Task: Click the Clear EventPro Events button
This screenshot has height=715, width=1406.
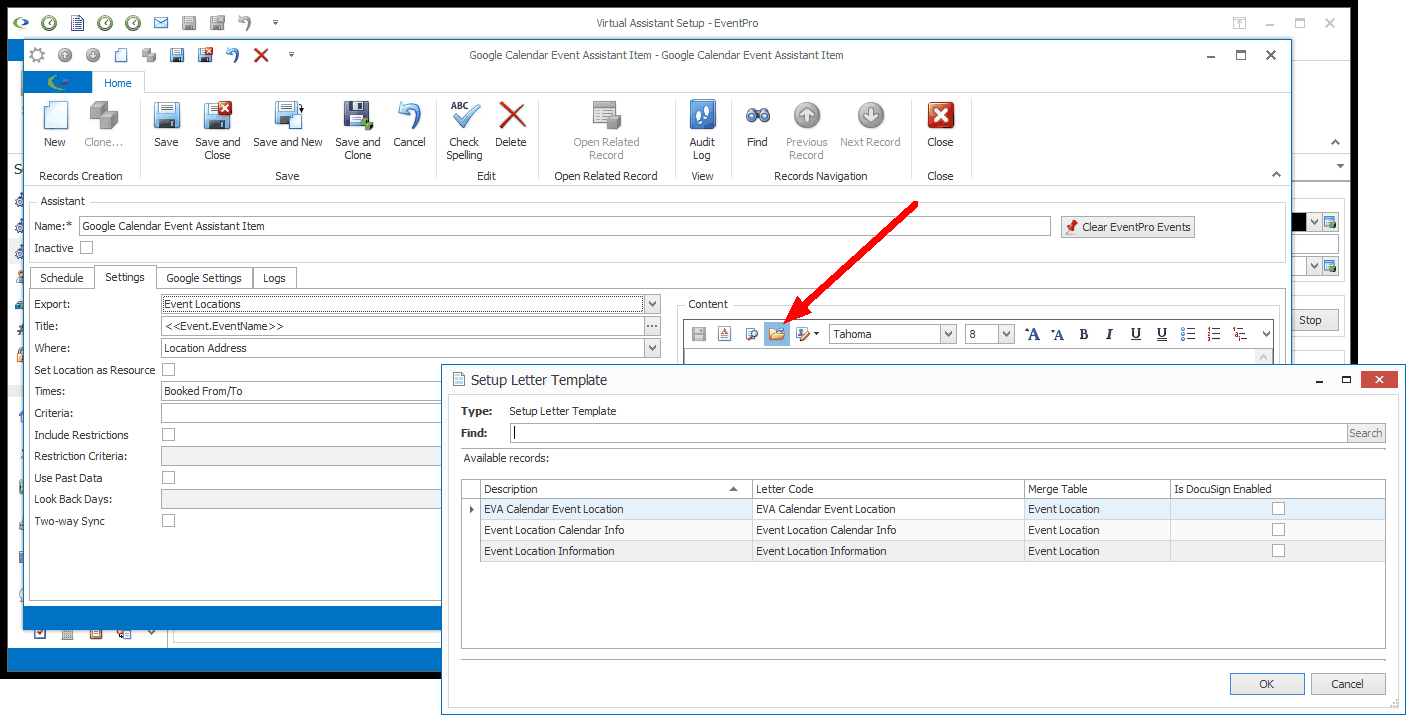Action: click(x=1128, y=227)
